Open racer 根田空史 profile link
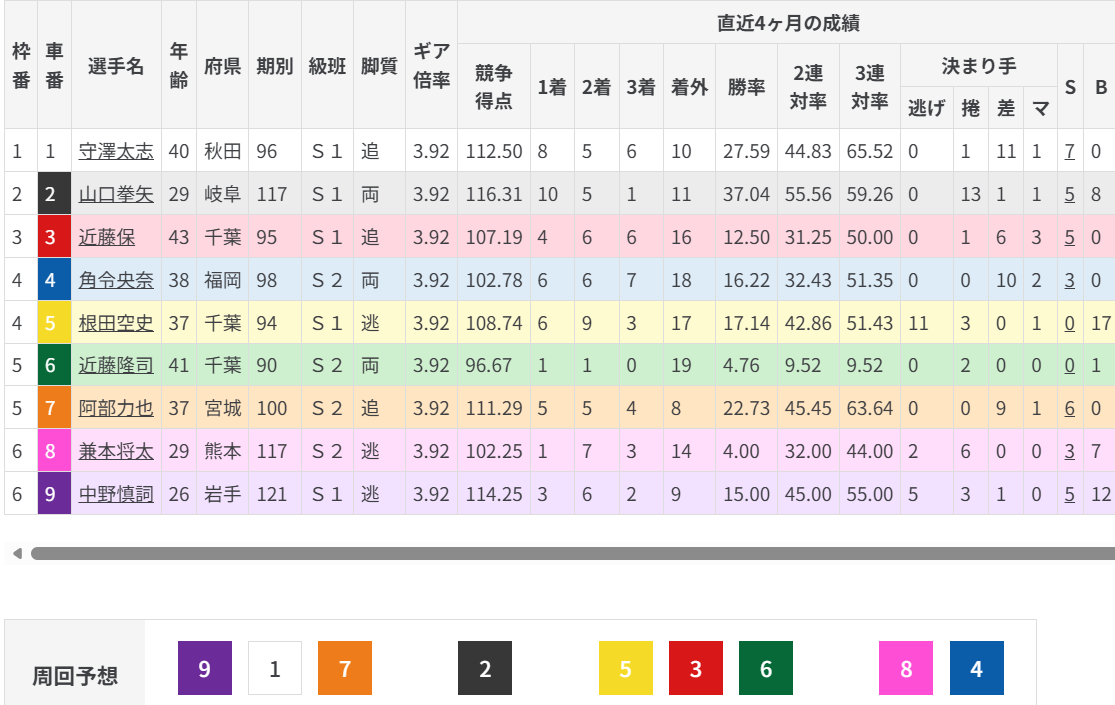Screen dimensions: 1115x705 click(x=116, y=323)
